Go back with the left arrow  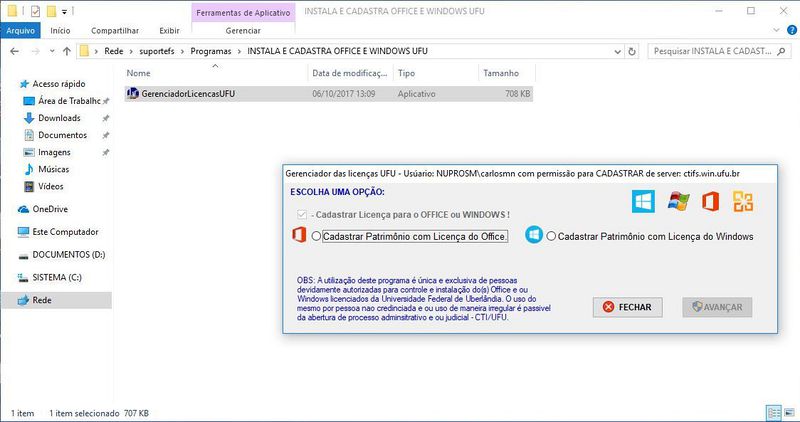click(14, 51)
